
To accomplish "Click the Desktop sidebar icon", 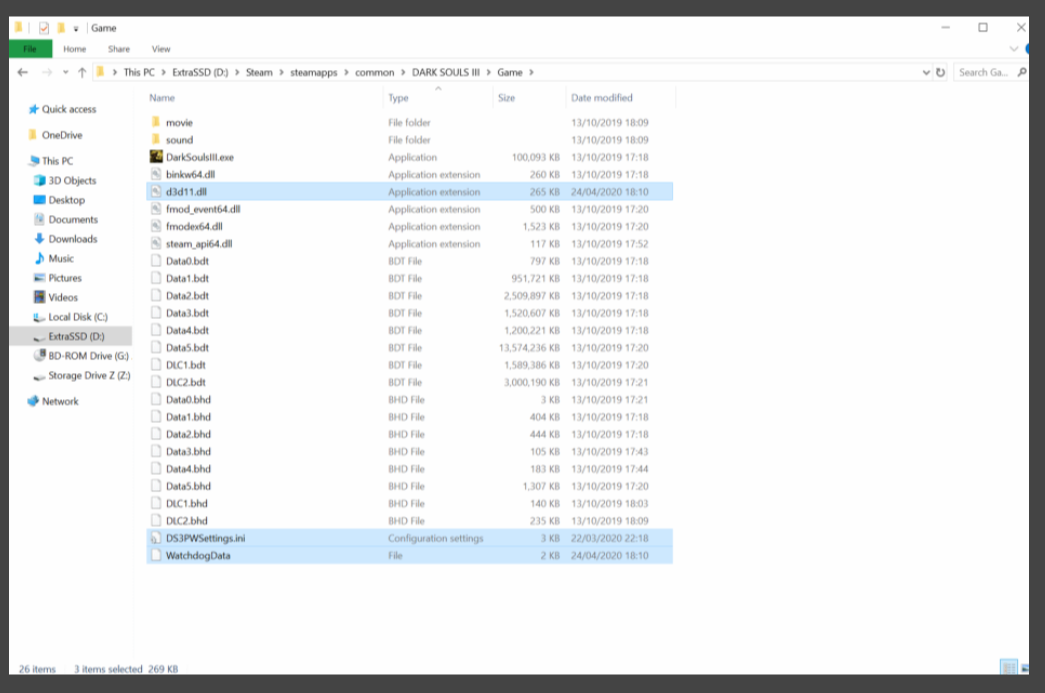I will click(39, 199).
